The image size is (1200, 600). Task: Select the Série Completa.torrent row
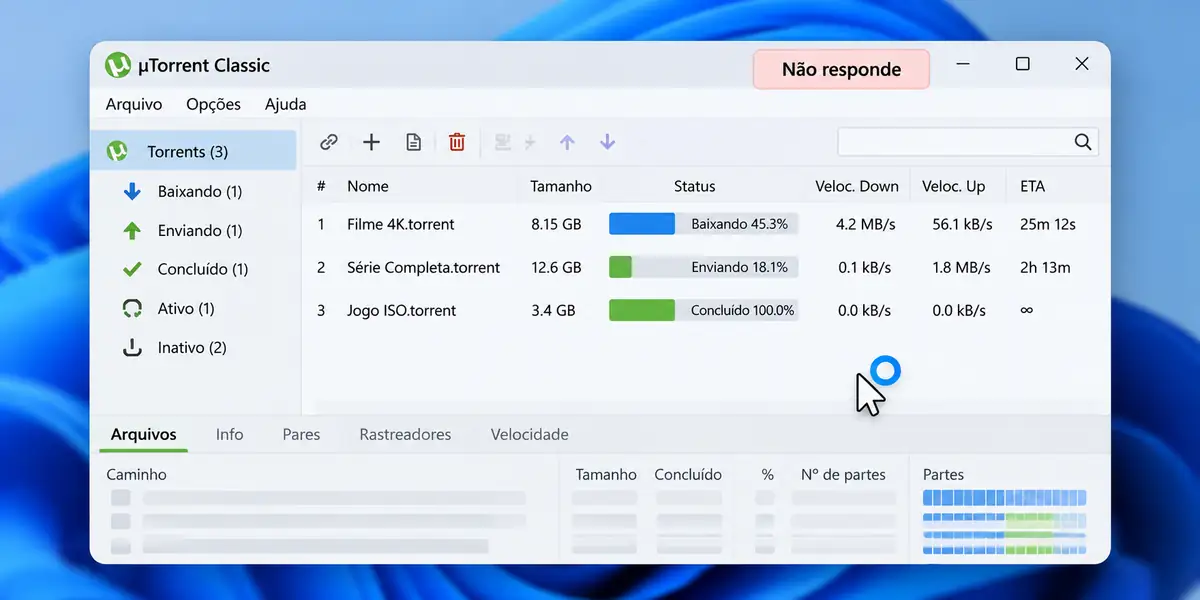click(706, 267)
